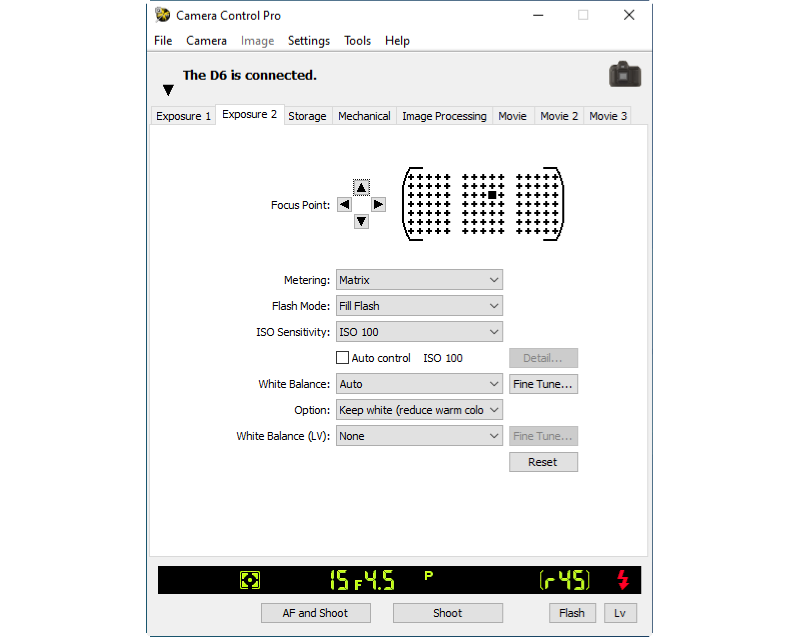Click the metering mode icon in LCD panel
The image size is (800, 637).
tap(250, 580)
